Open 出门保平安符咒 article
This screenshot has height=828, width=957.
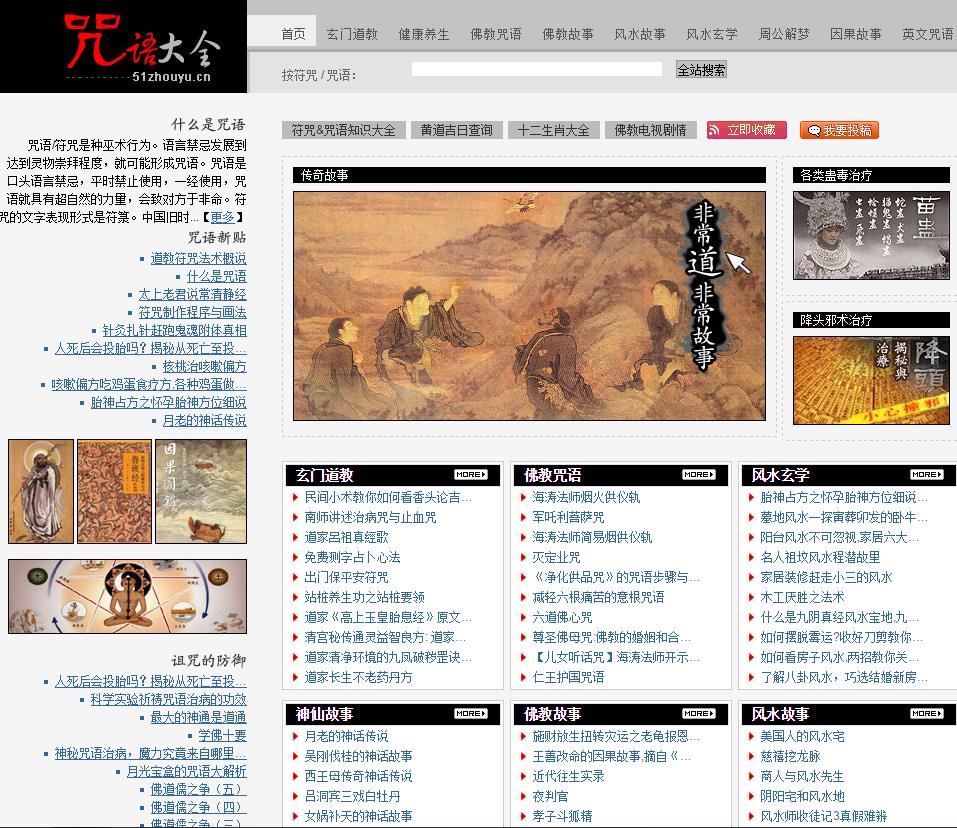347,577
